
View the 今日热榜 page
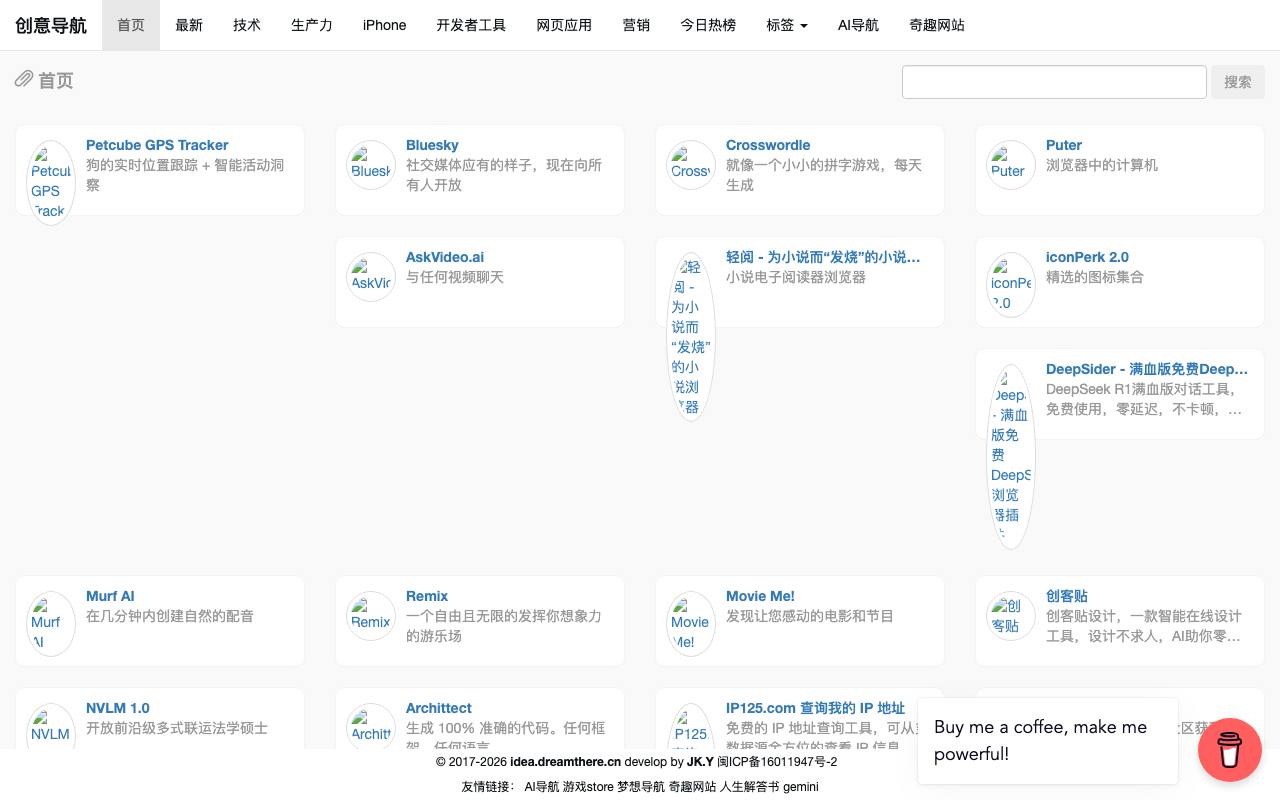click(x=708, y=25)
